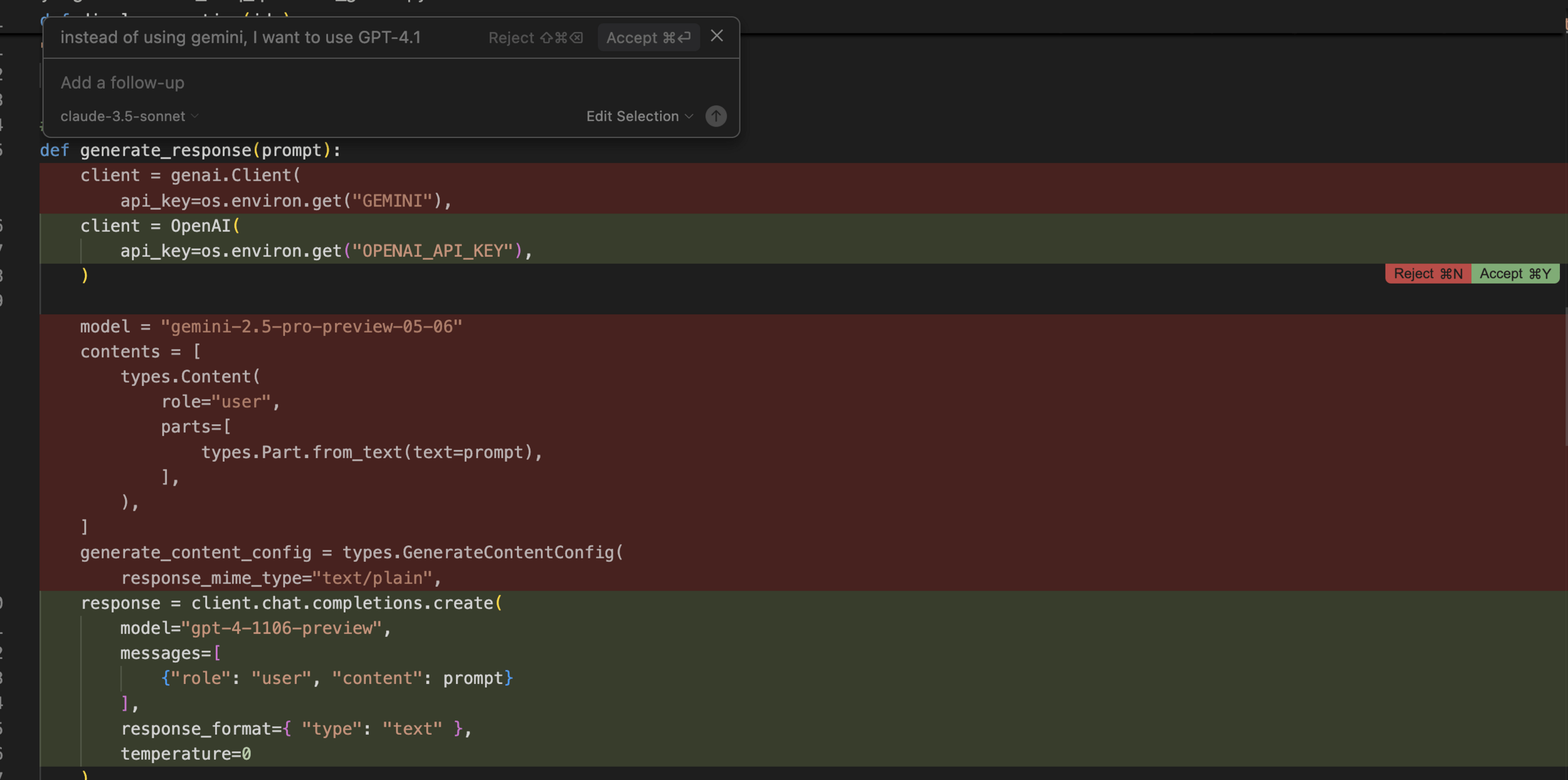Click the 'instead of using gemini' prompt text
1568x780 pixels.
click(x=240, y=38)
